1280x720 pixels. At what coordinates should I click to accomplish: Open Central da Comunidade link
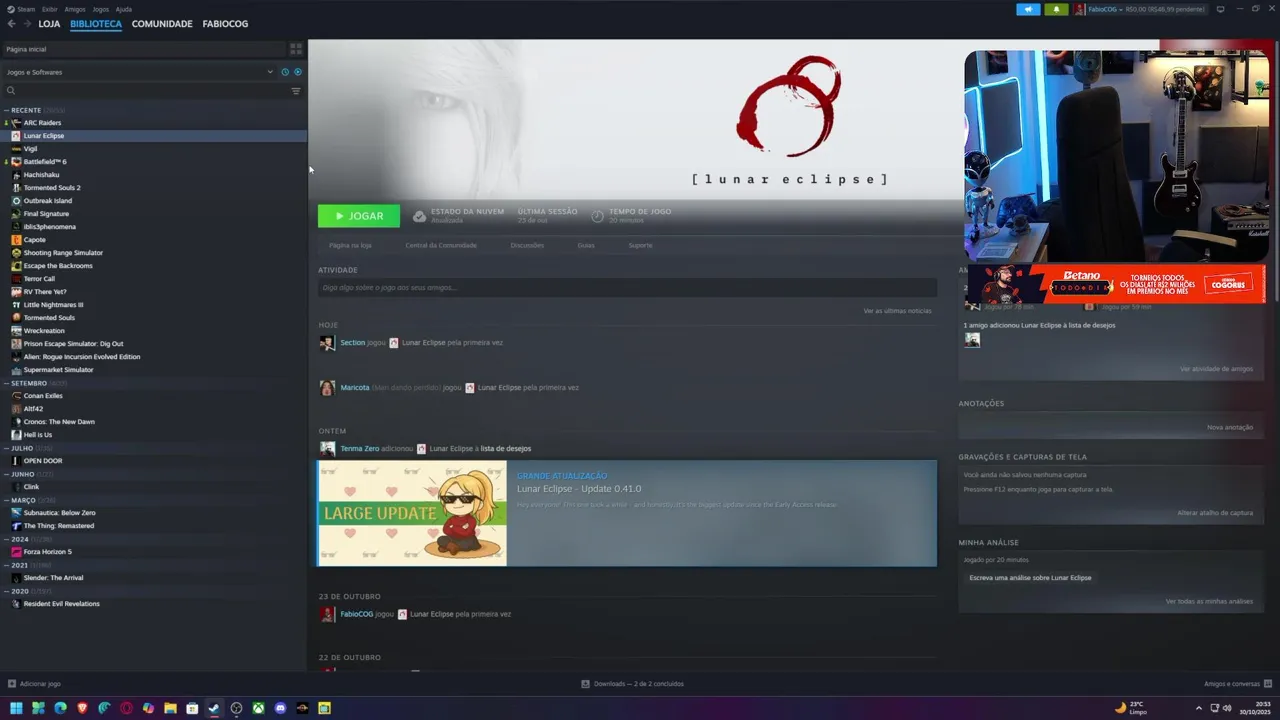pyautogui.click(x=441, y=245)
